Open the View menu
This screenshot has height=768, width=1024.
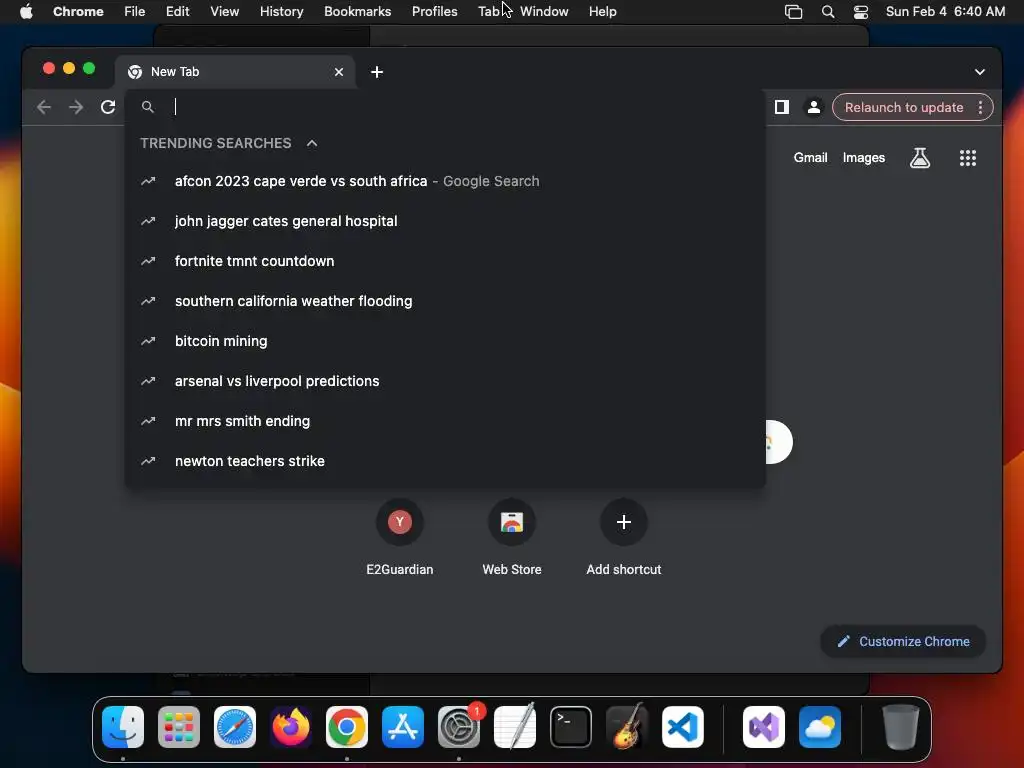(x=225, y=12)
